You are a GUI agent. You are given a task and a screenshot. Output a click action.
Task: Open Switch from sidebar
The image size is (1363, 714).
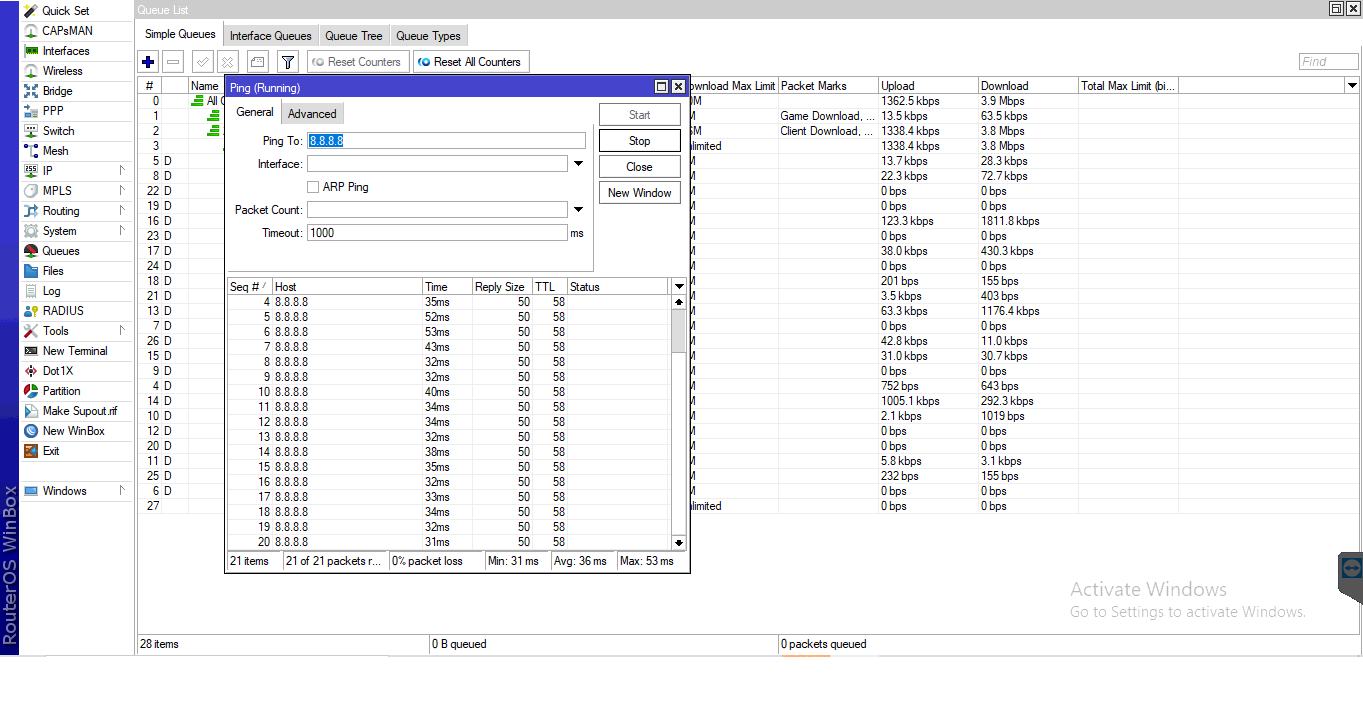tap(58, 131)
